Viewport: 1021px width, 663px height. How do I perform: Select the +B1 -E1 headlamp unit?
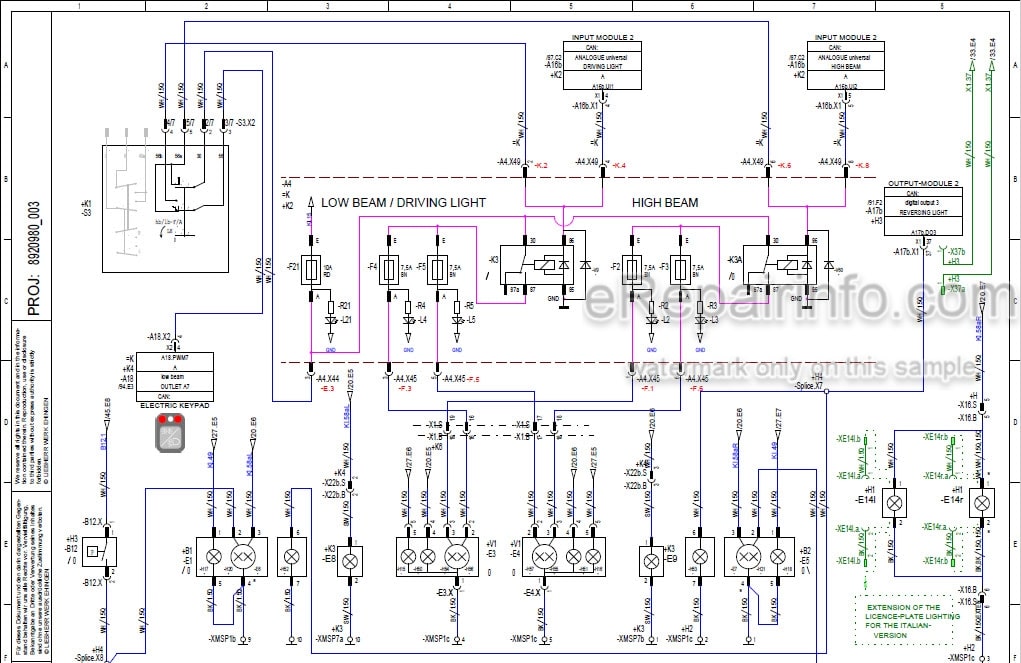[x=232, y=557]
